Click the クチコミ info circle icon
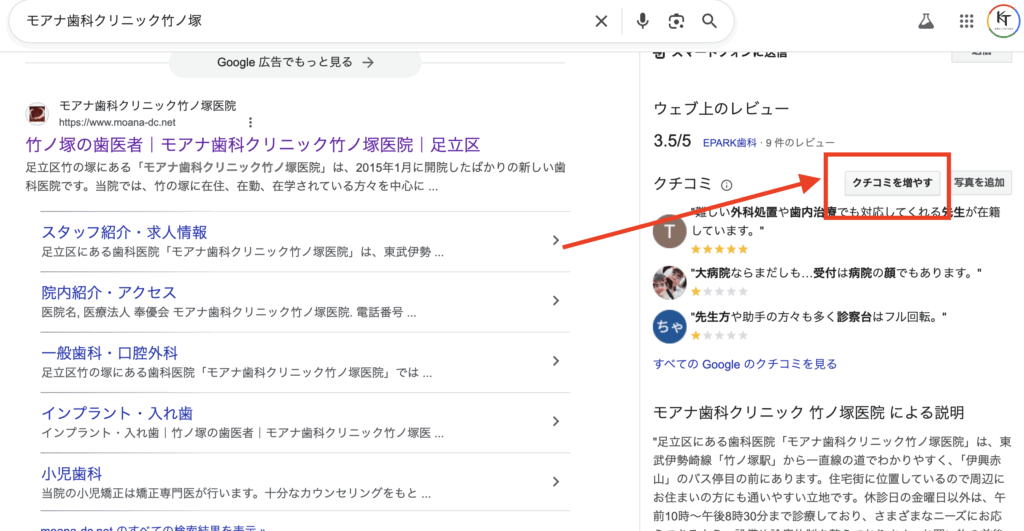Viewport: 1024px width, 531px height. [x=727, y=185]
